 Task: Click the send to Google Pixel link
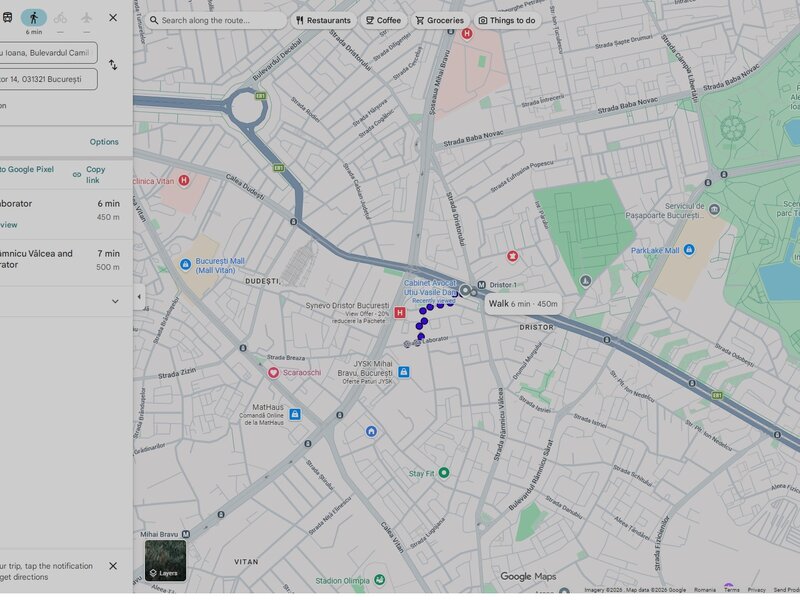(27, 169)
